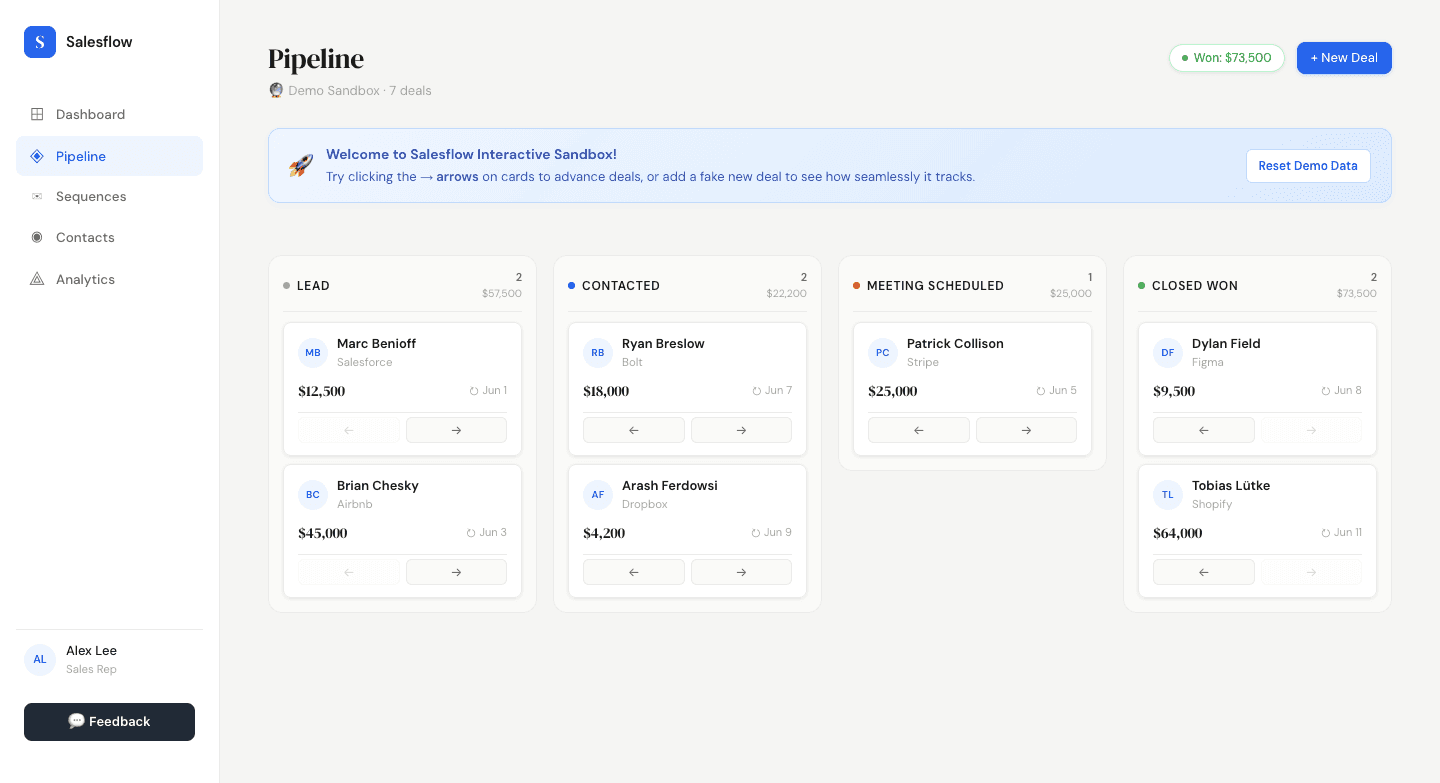Click the Ryan Breslow deal name
Image resolution: width=1440 pixels, height=783 pixels.
point(663,343)
